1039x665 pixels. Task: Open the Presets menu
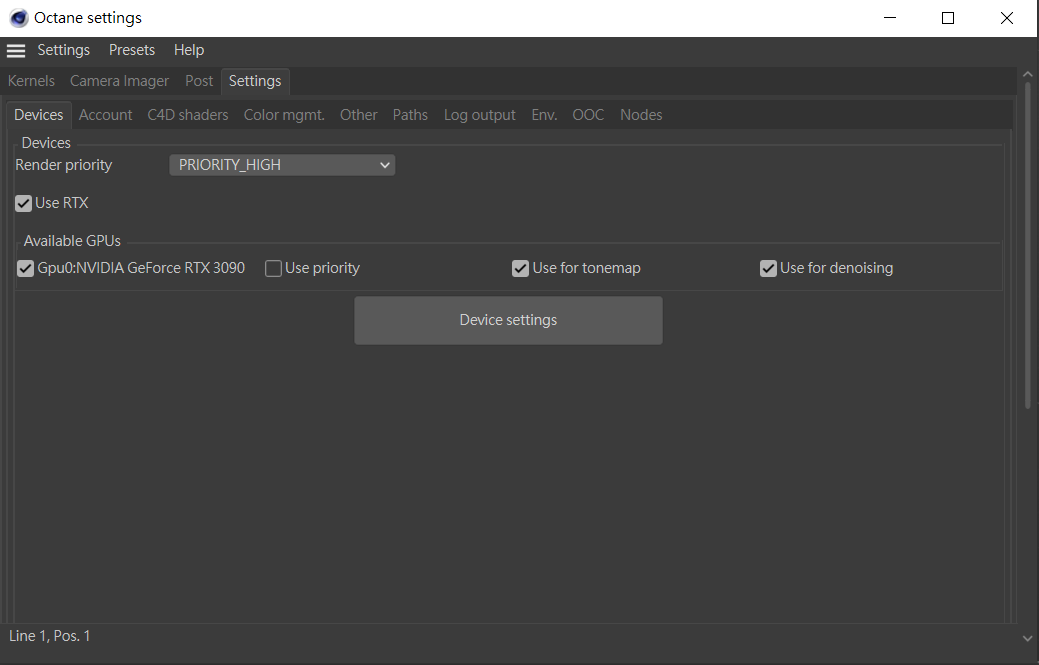(132, 50)
